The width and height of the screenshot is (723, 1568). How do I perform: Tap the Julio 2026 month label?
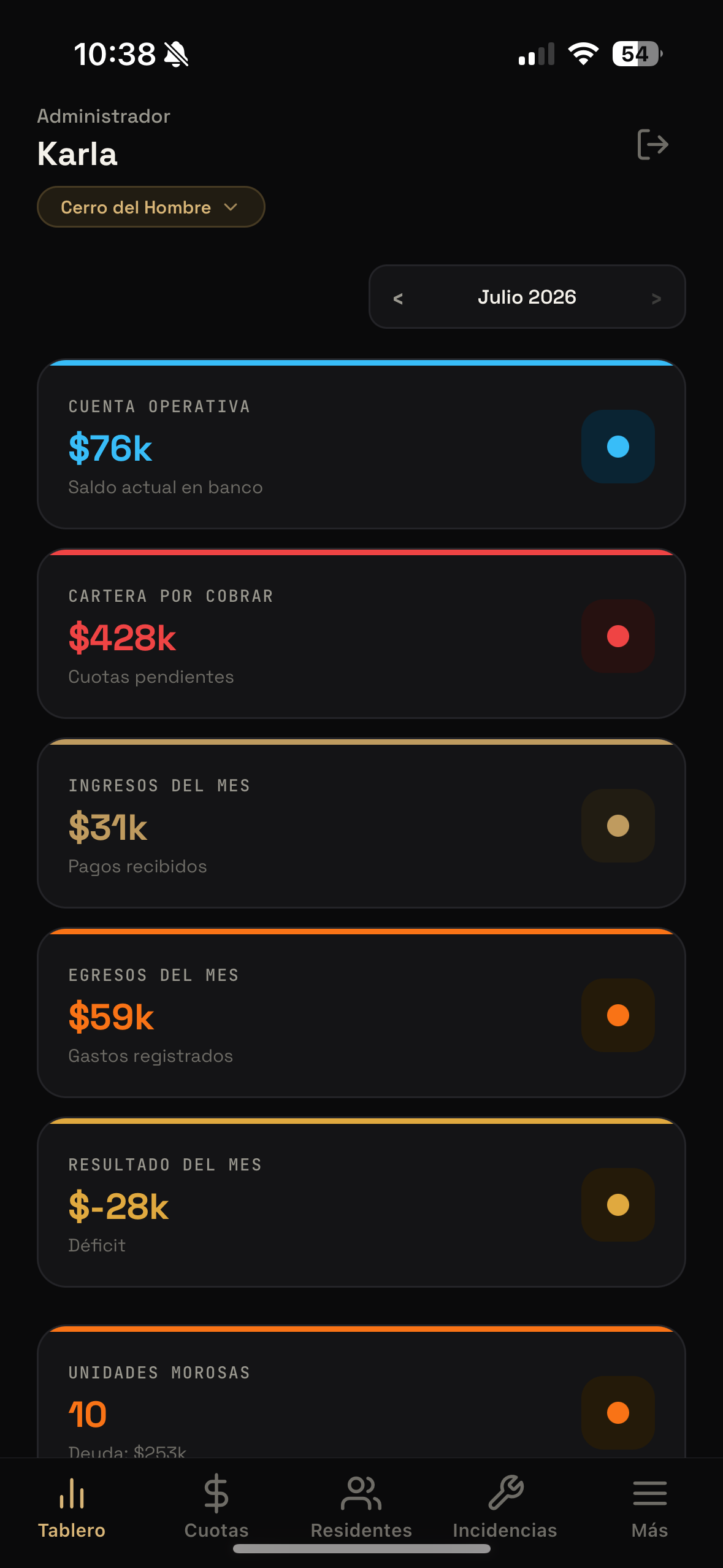coord(527,297)
